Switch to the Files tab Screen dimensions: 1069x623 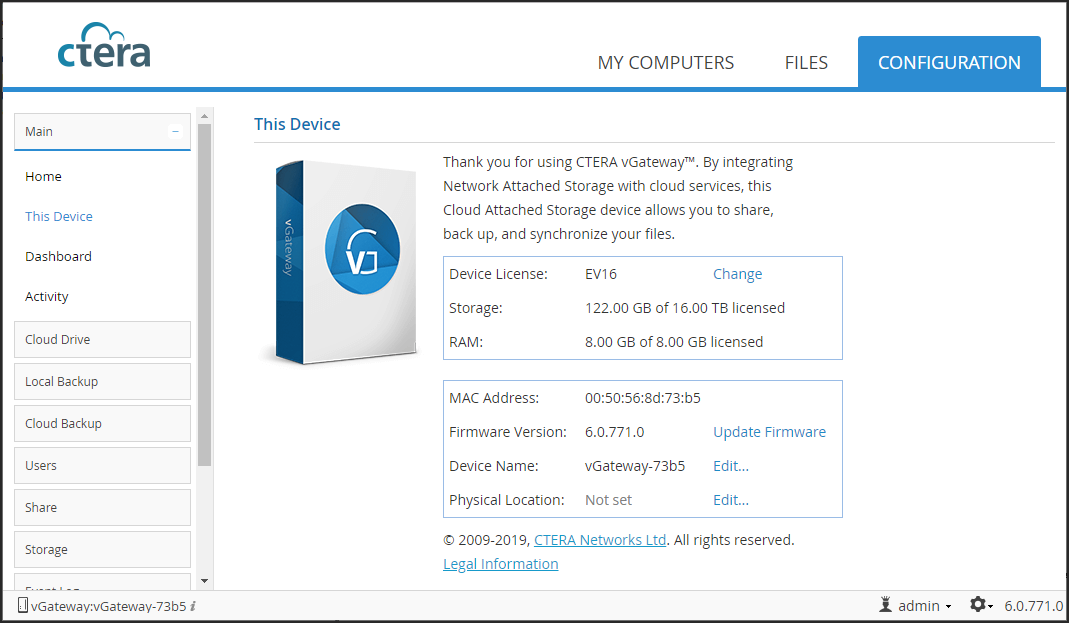(806, 63)
